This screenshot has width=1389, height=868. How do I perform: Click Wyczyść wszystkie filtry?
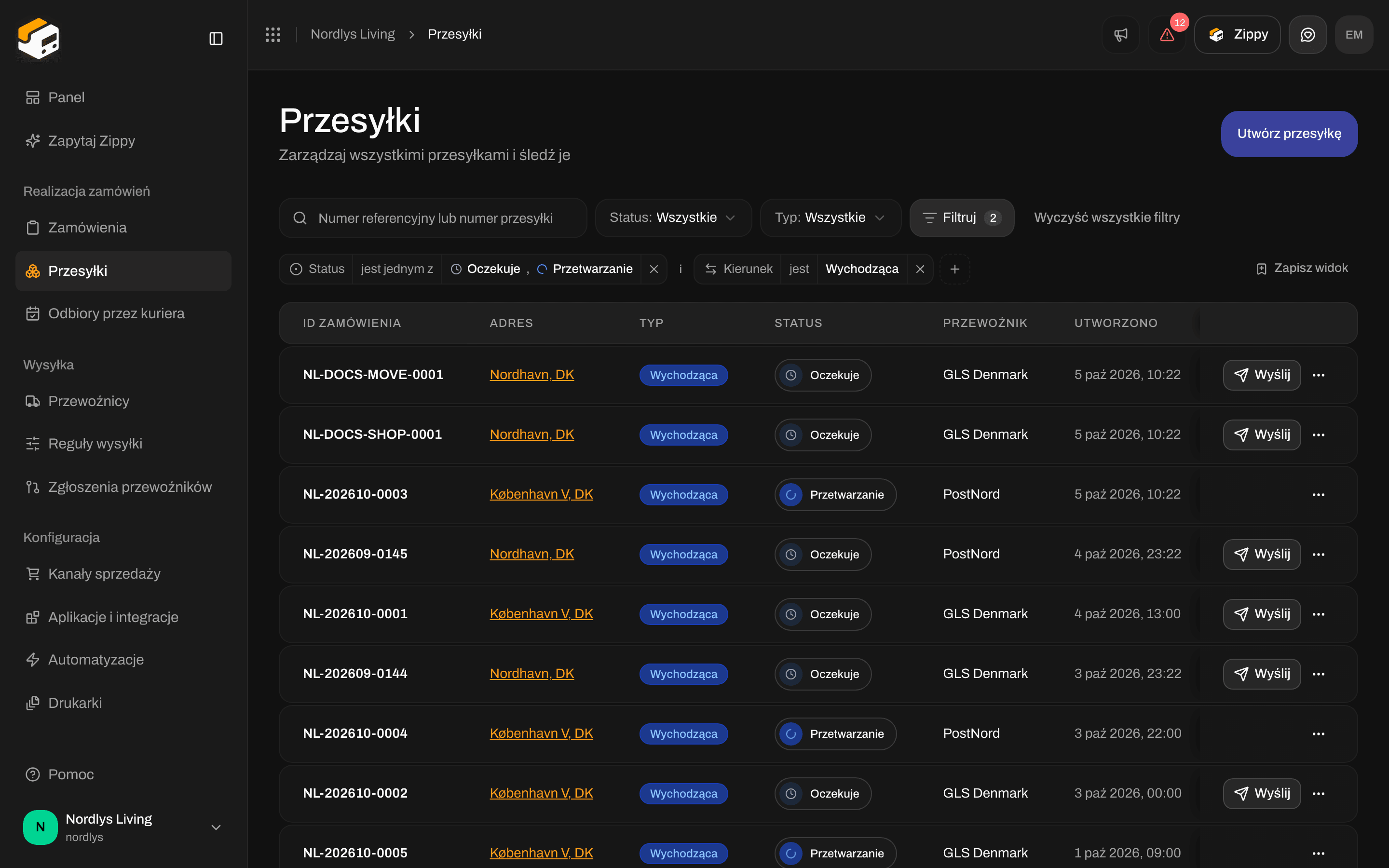[1106, 217]
